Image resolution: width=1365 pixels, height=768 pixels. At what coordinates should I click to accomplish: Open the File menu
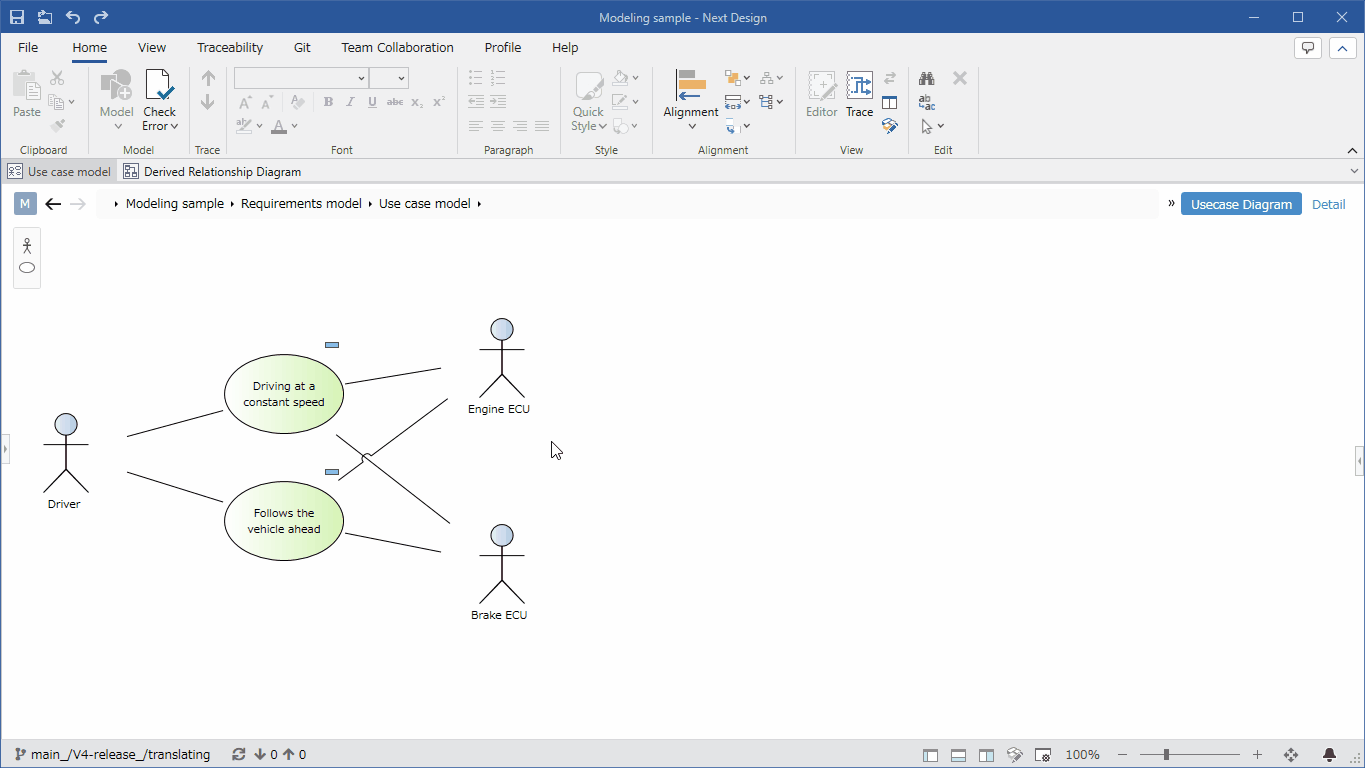coord(28,47)
